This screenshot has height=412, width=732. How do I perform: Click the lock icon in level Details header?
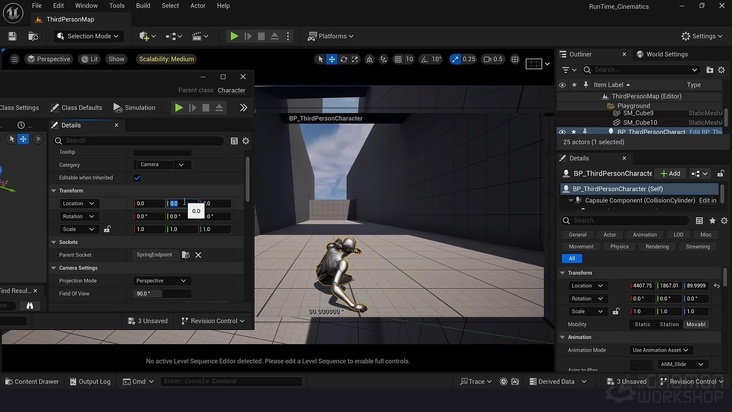721,174
